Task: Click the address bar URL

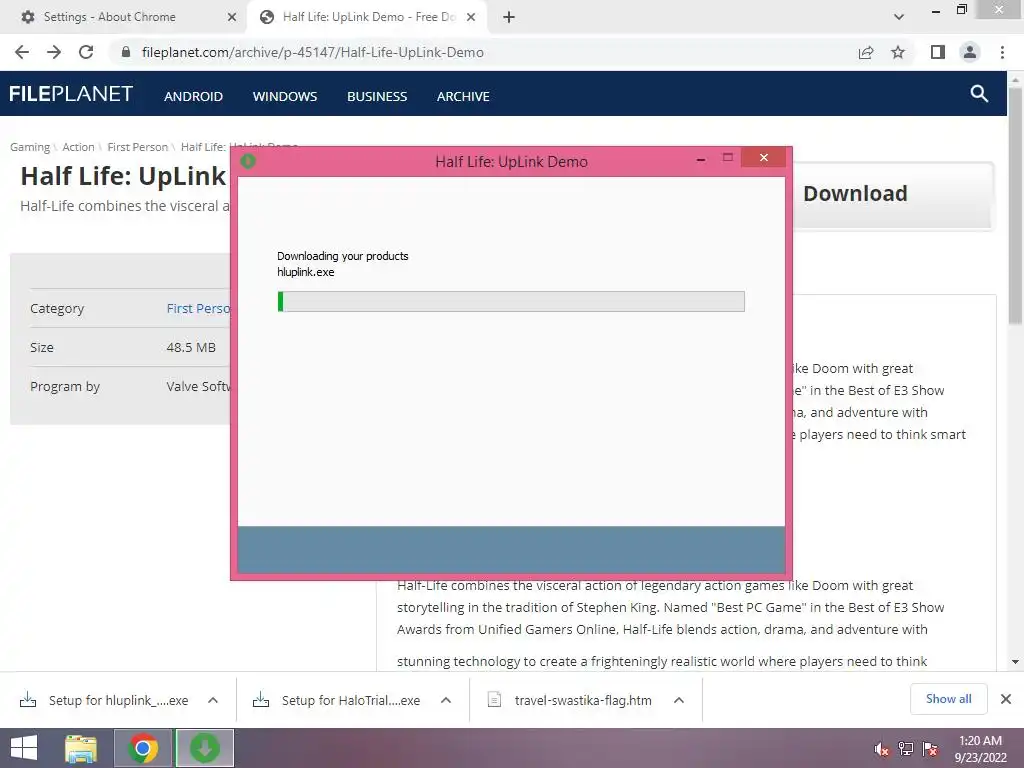Action: pos(313,52)
